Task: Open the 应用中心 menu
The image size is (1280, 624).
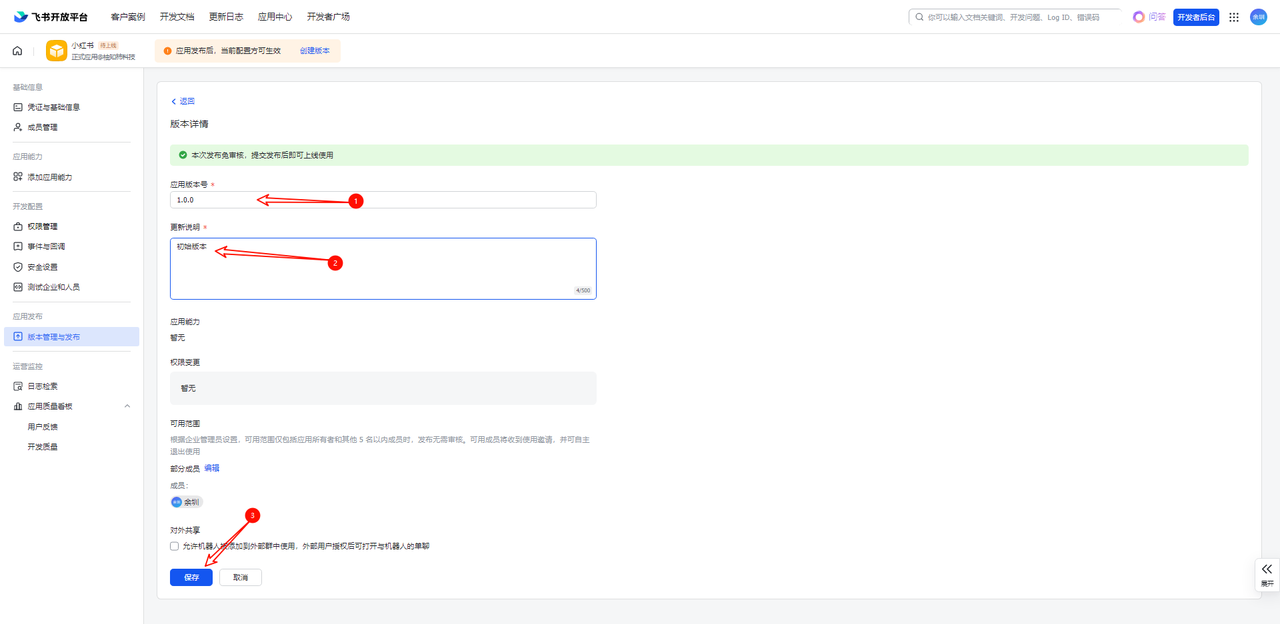Action: pos(275,17)
